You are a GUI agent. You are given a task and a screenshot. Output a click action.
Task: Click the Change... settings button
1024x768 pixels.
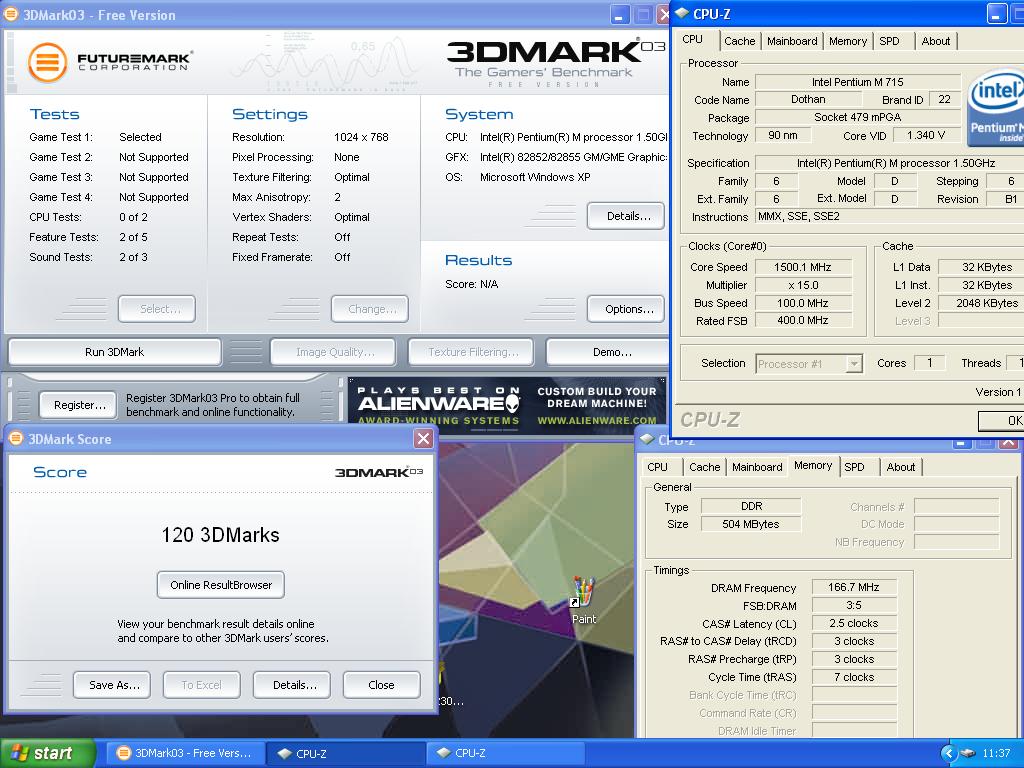pyautogui.click(x=370, y=309)
